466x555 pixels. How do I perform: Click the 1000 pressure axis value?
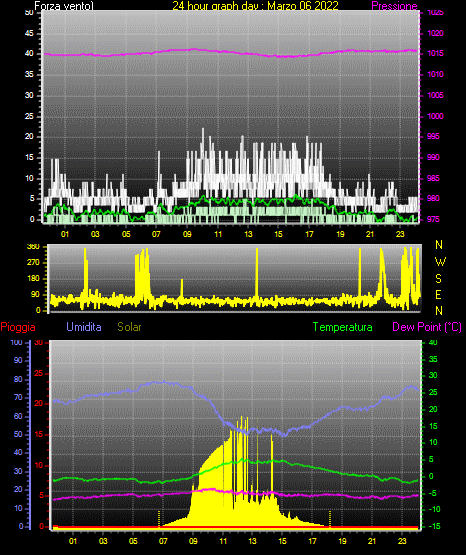point(435,116)
